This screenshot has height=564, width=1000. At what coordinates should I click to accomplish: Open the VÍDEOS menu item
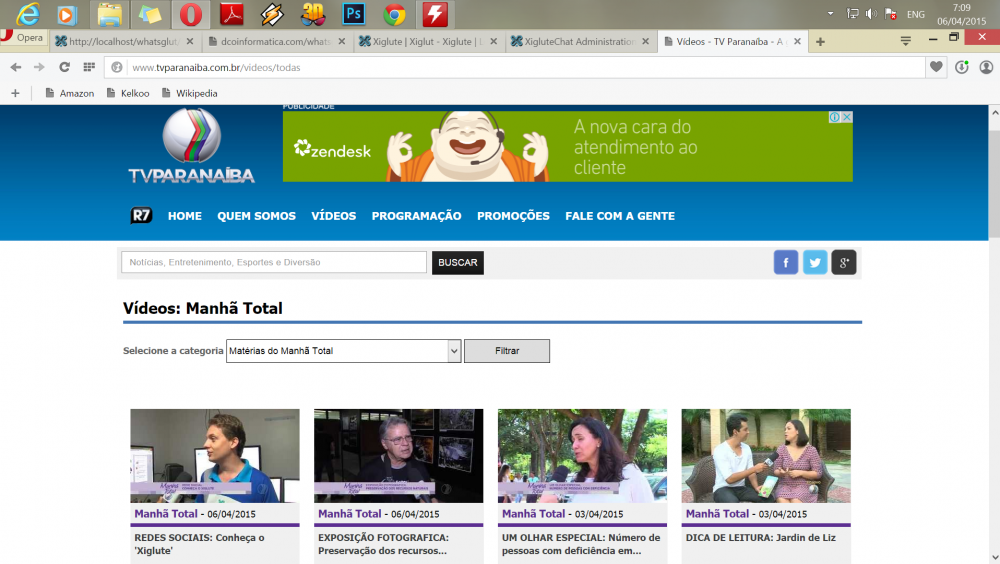click(333, 216)
